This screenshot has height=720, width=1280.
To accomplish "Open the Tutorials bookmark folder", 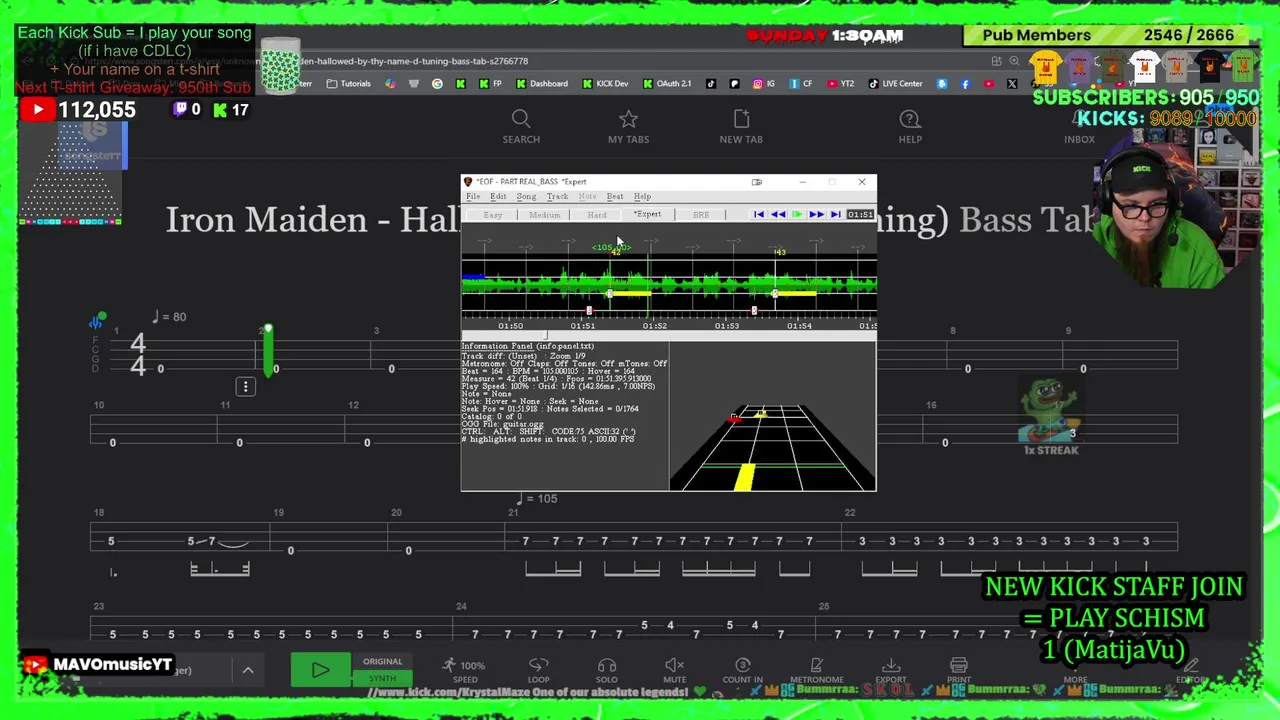I will 348,84.
